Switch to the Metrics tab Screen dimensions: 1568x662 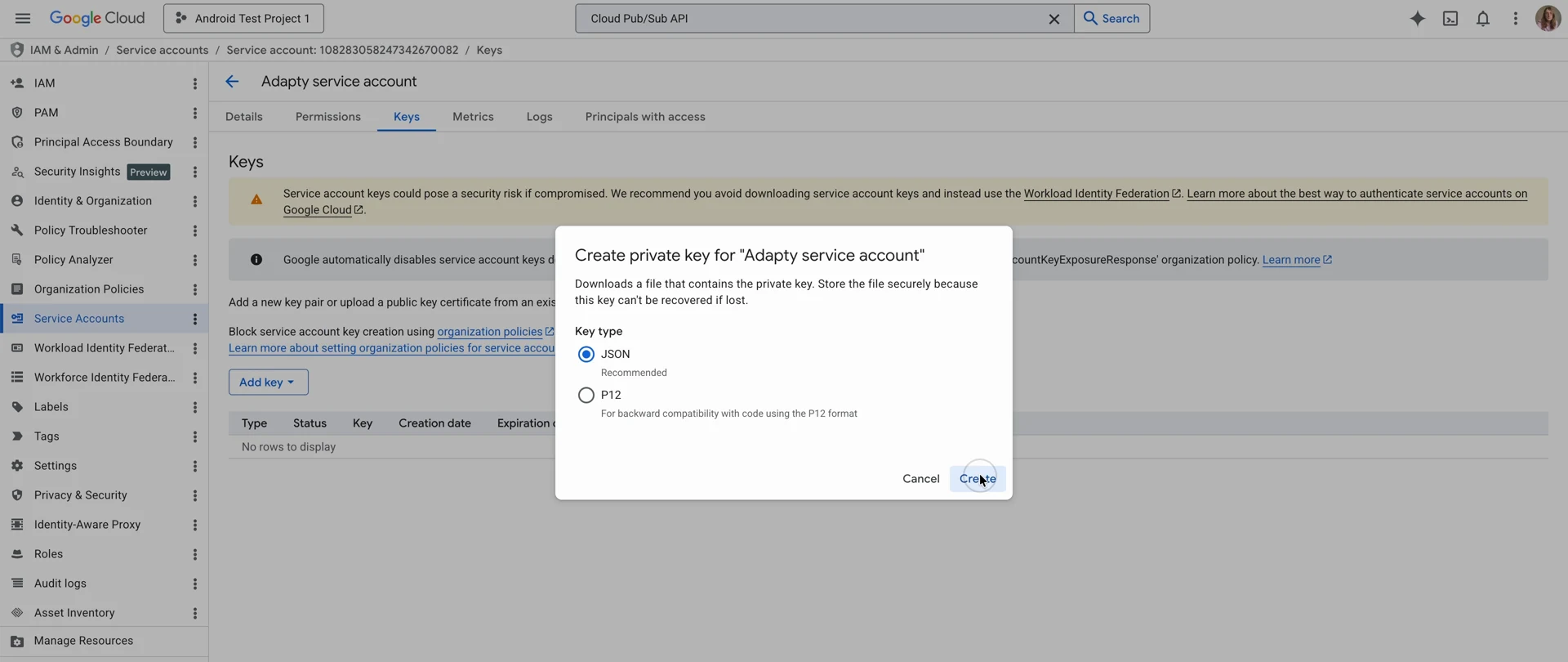pyautogui.click(x=473, y=117)
